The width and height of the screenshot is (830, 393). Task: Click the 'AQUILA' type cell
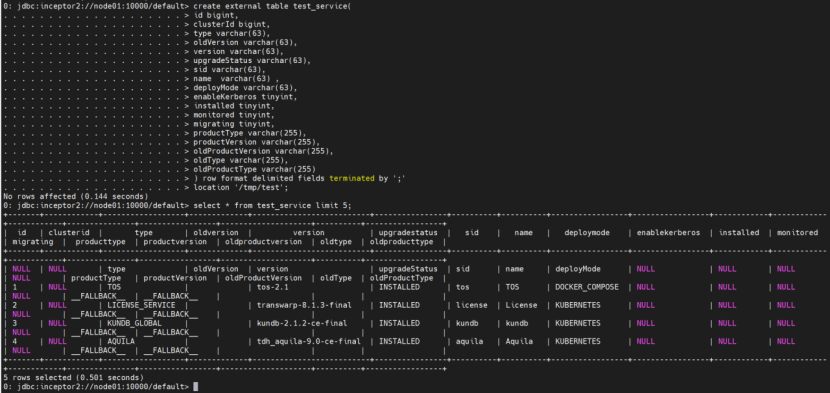pos(121,341)
